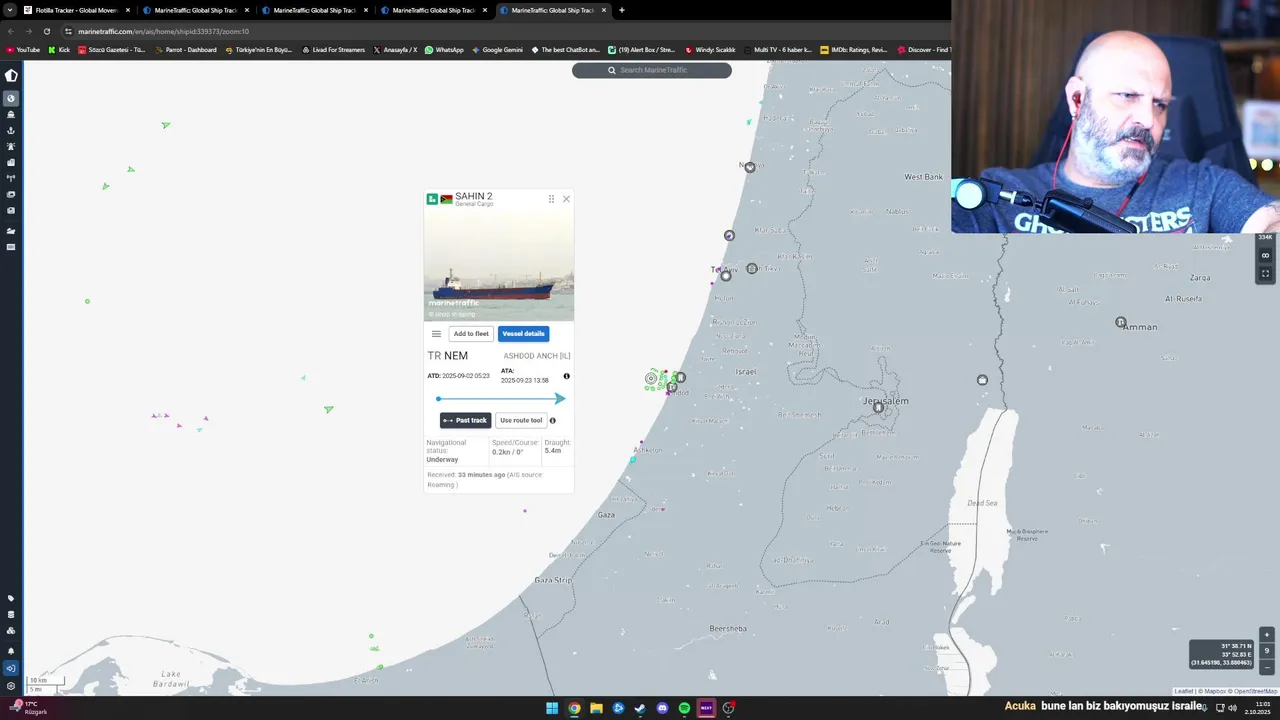Reload the current page
1280x720 pixels.
click(x=47, y=31)
